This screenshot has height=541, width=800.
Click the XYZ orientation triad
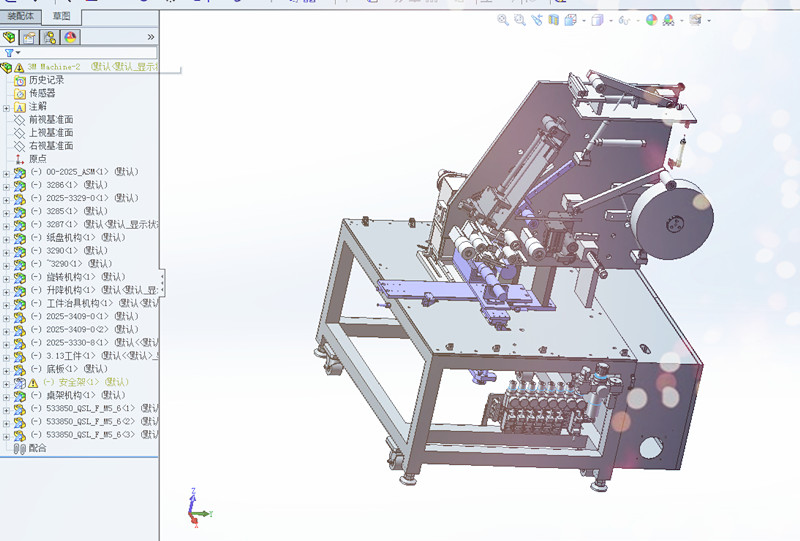pos(198,507)
